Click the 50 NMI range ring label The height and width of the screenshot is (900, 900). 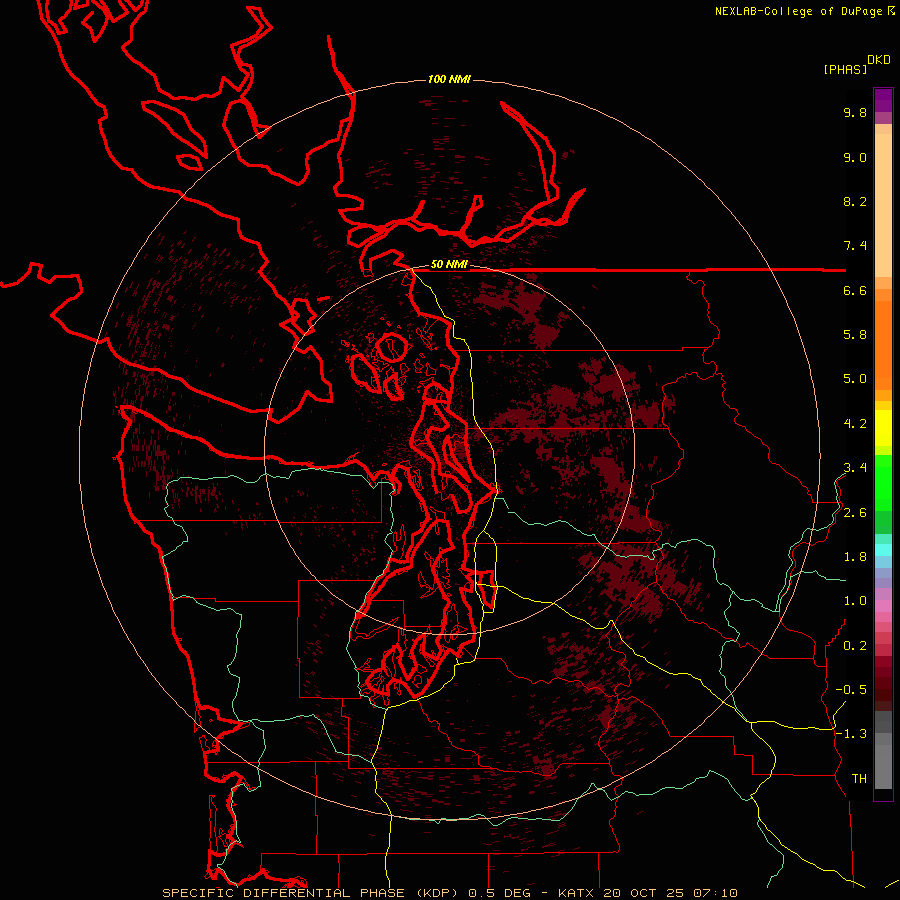(449, 264)
